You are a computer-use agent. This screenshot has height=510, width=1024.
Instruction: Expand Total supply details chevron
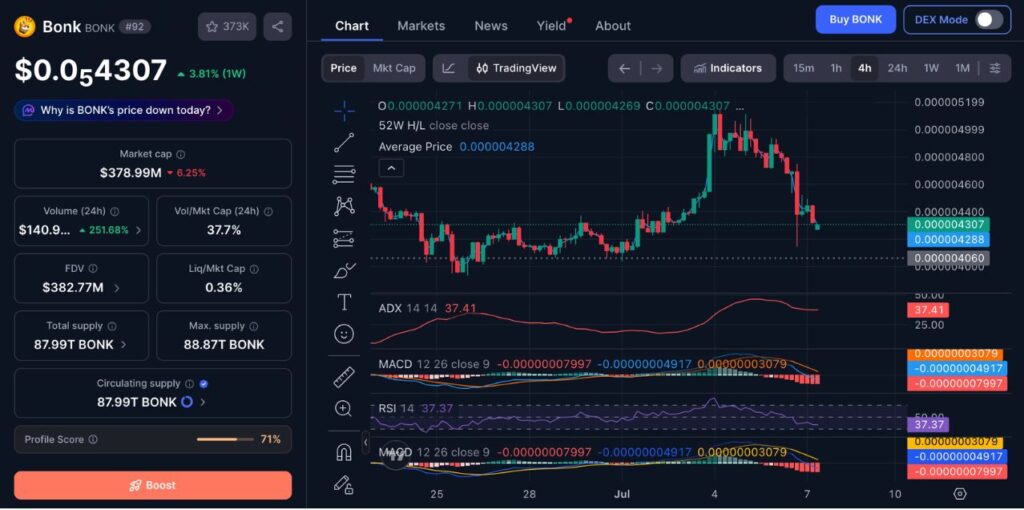click(x=124, y=344)
